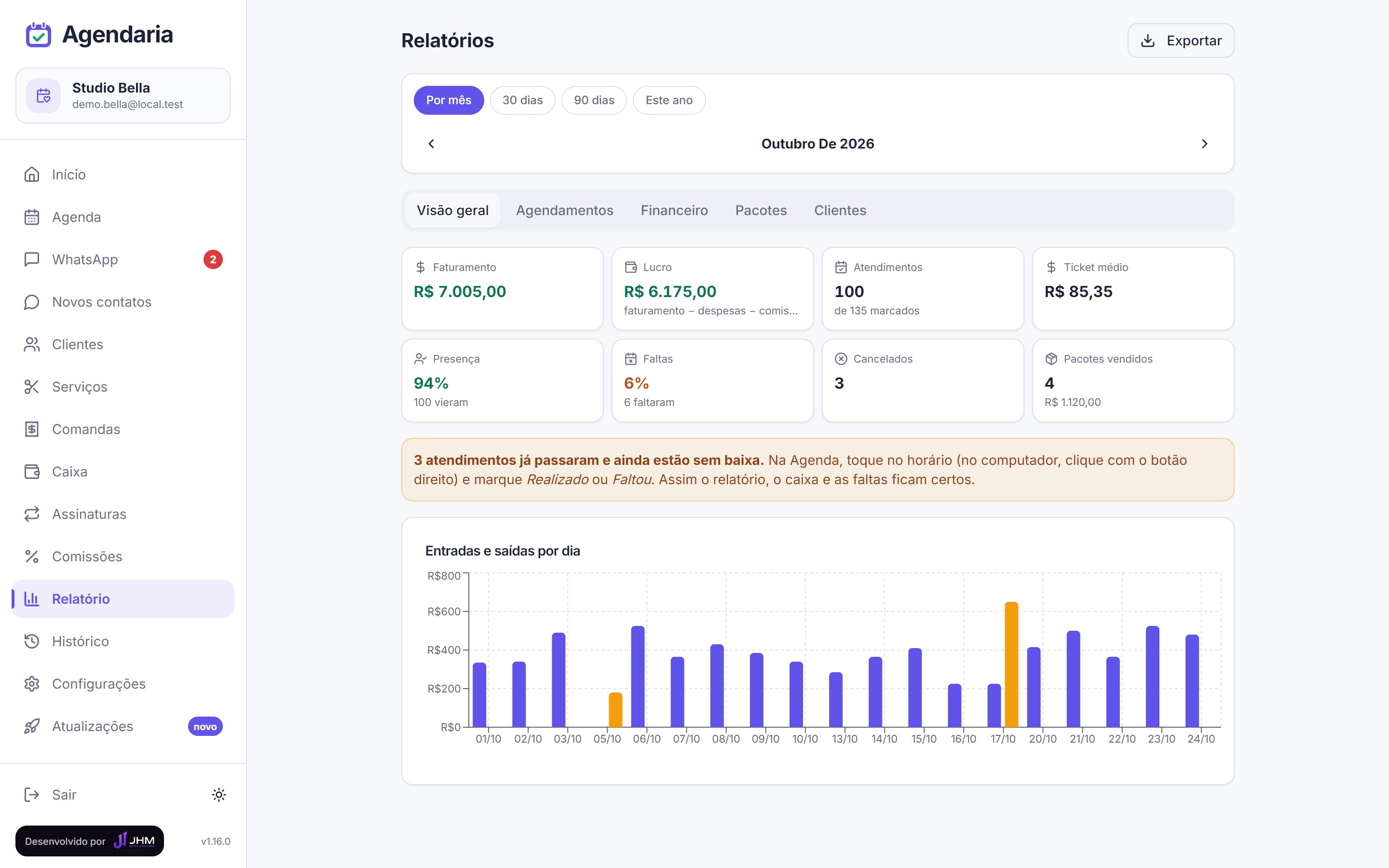This screenshot has width=1389, height=868.
Task: Open Clientes people icon
Action: click(31, 344)
